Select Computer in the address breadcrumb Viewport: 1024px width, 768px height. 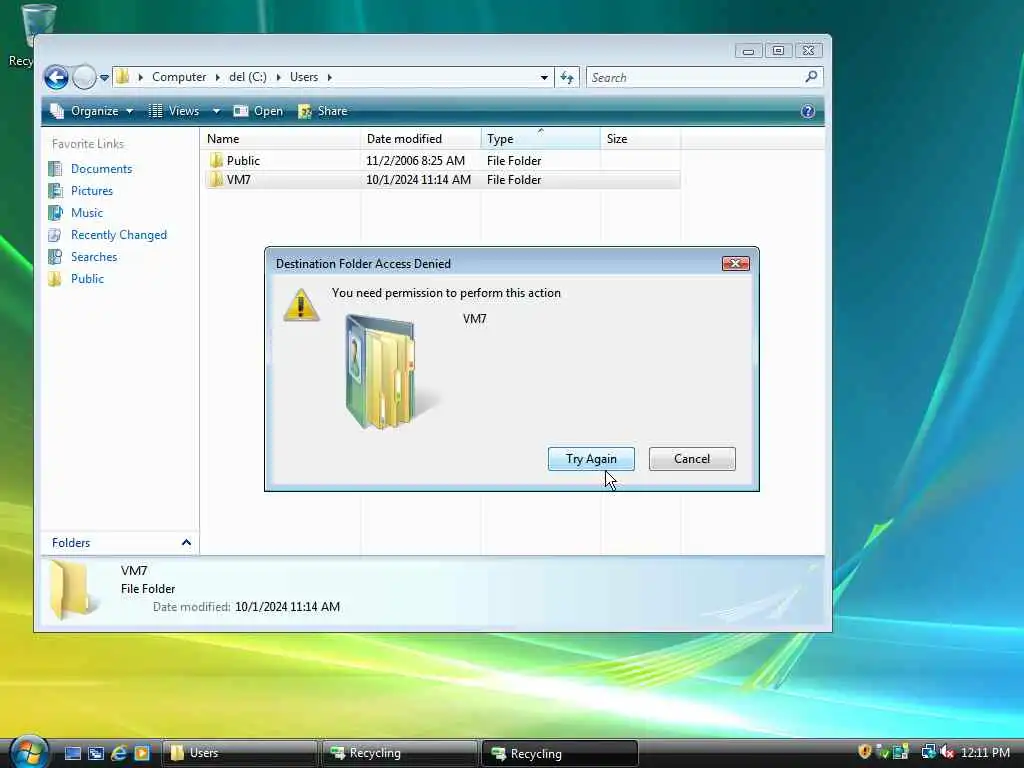[x=179, y=77]
